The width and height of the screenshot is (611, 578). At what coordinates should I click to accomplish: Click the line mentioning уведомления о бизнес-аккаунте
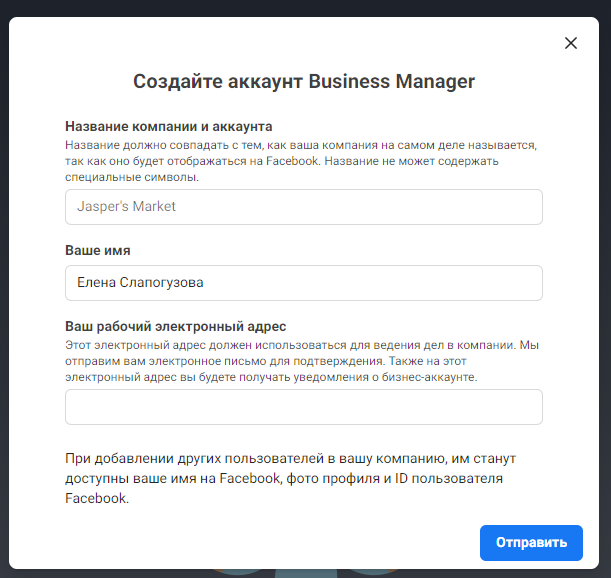point(270,377)
